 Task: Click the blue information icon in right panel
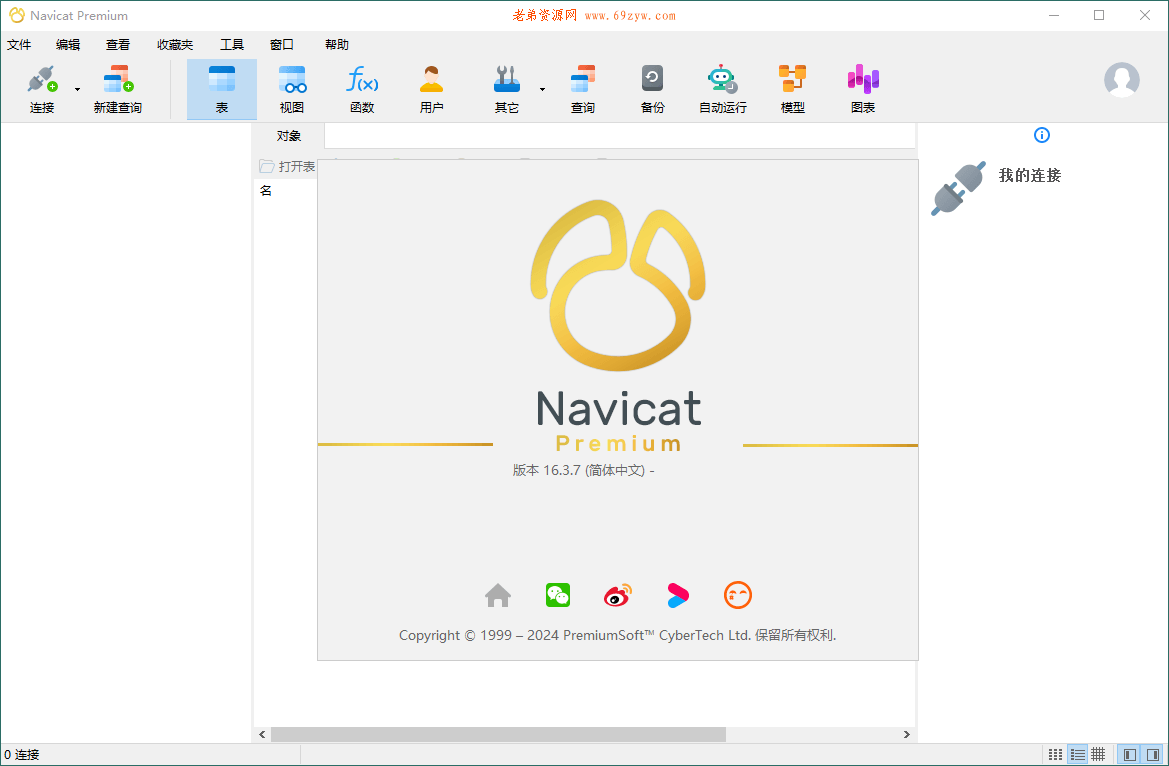pos(1042,135)
